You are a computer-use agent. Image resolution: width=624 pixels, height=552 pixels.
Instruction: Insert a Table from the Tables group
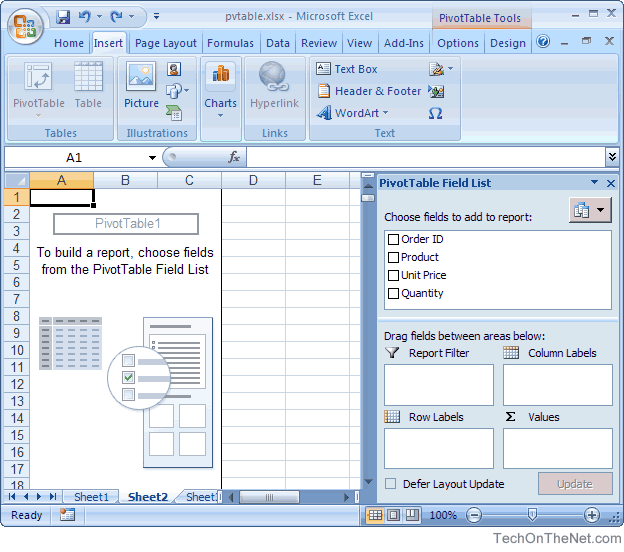(88, 85)
